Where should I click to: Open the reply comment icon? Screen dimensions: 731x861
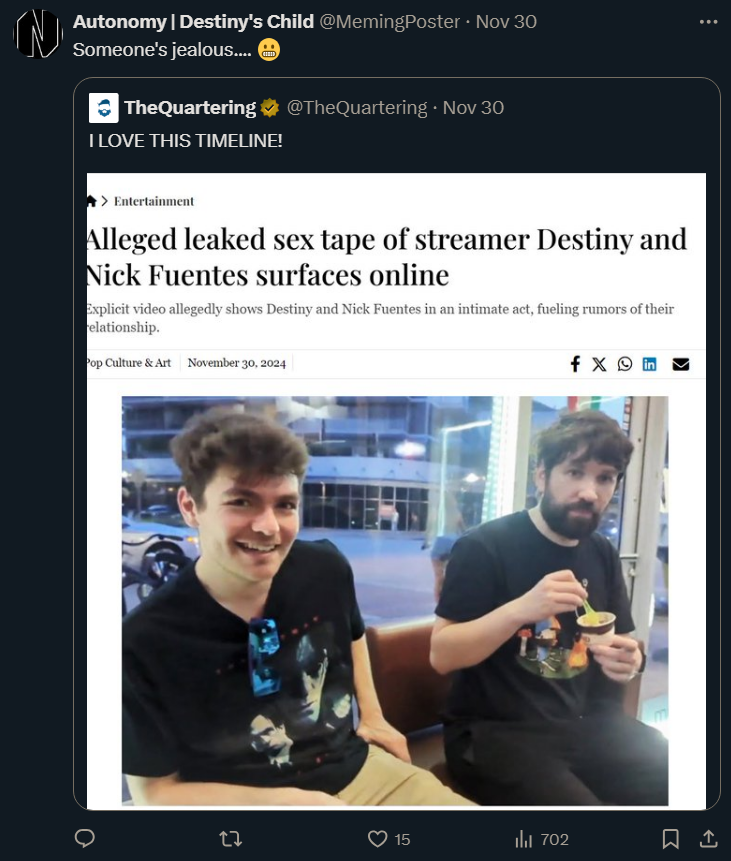[x=85, y=838]
